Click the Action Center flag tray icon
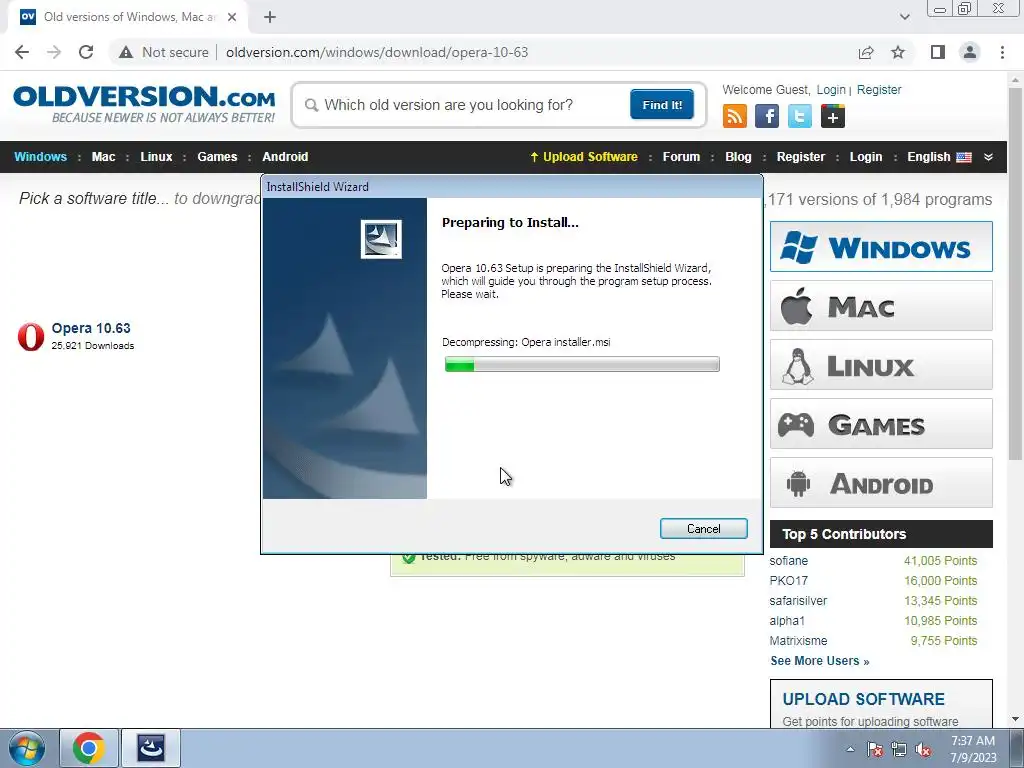 tap(875, 750)
